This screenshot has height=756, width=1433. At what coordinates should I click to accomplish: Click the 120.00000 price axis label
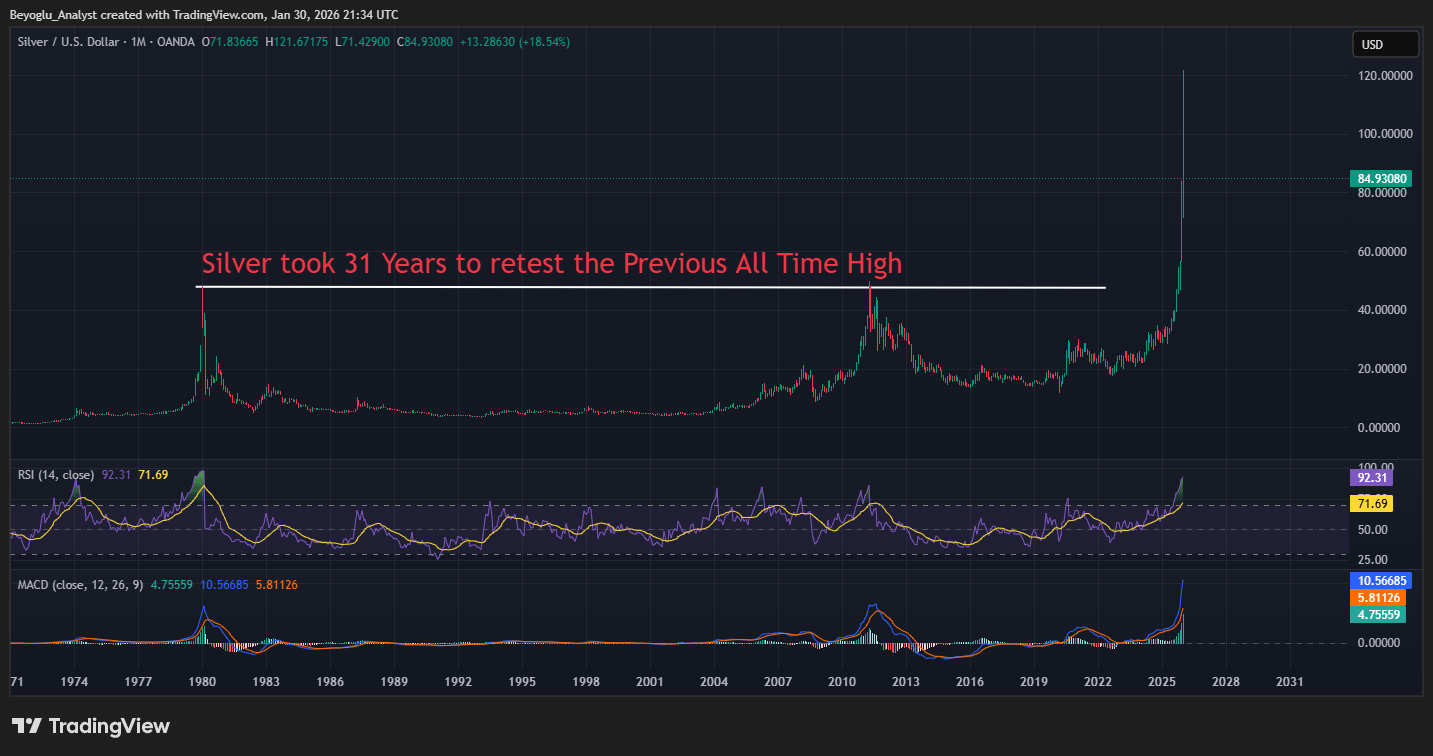[1384, 76]
